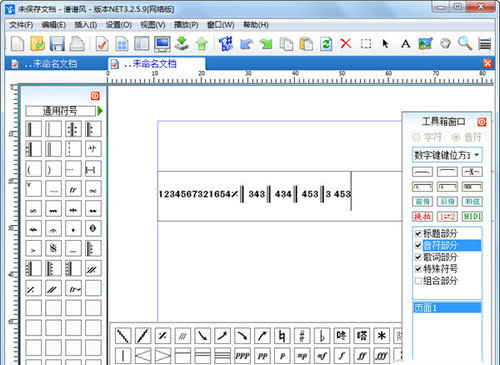Open the 插入(I) menu
The width and height of the screenshot is (500, 365).
click(86, 25)
